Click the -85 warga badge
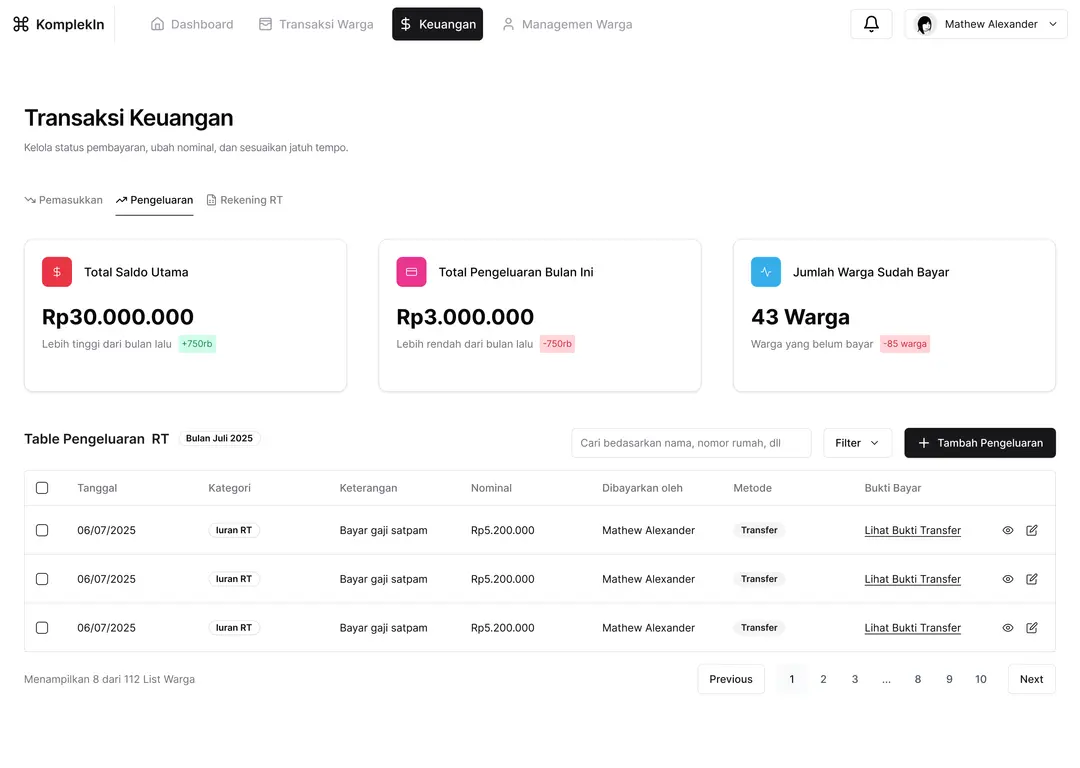This screenshot has width=1080, height=768. pyautogui.click(x=905, y=344)
